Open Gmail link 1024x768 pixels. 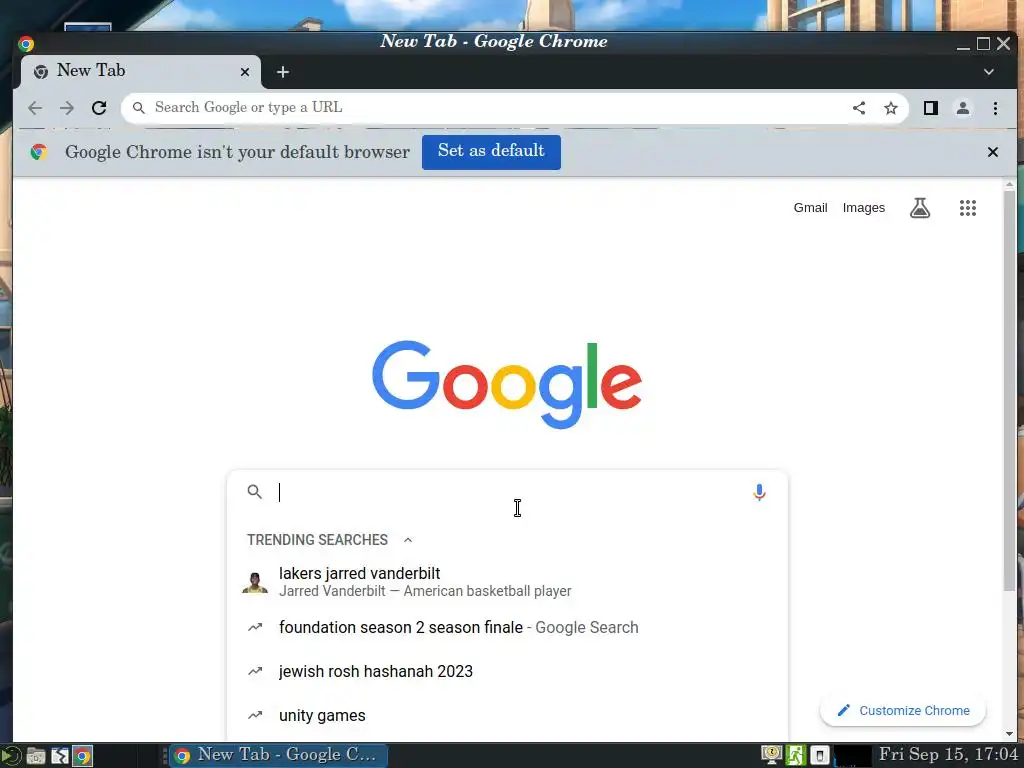(810, 208)
